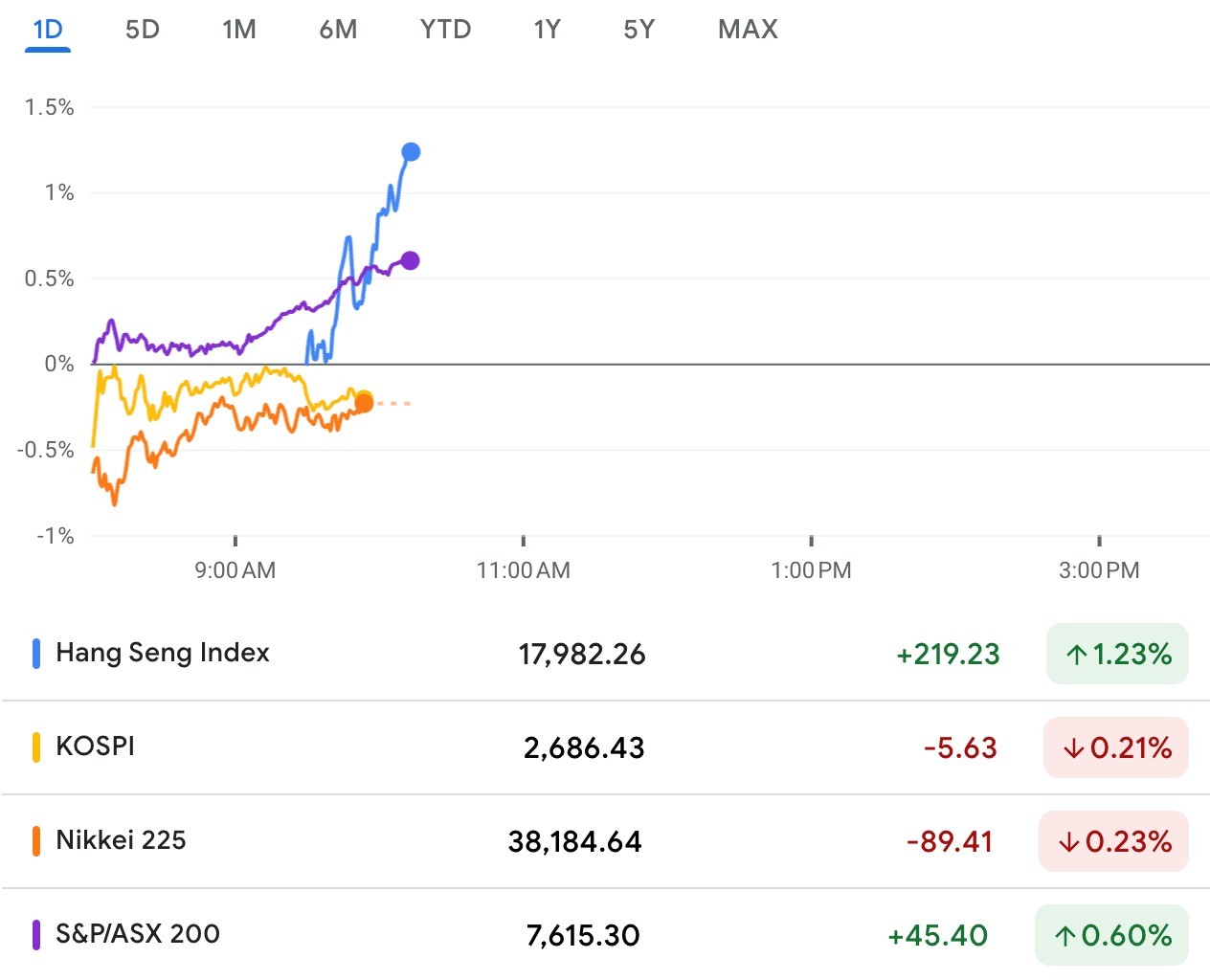
Task: Click the 9:00 AM axis label
Action: [x=235, y=570]
